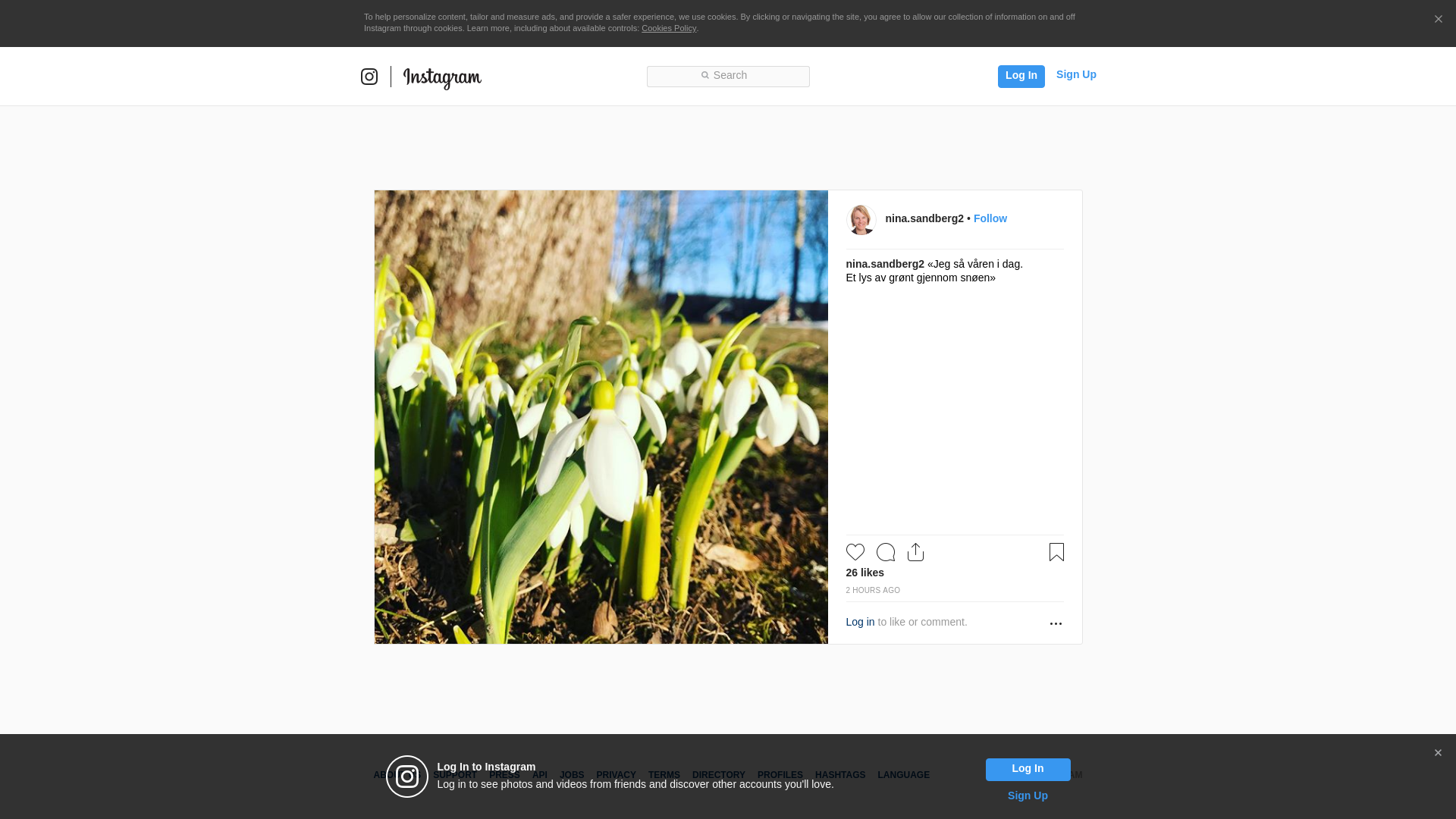The width and height of the screenshot is (1456, 819).
Task: View the 26 likes list
Action: click(x=864, y=573)
